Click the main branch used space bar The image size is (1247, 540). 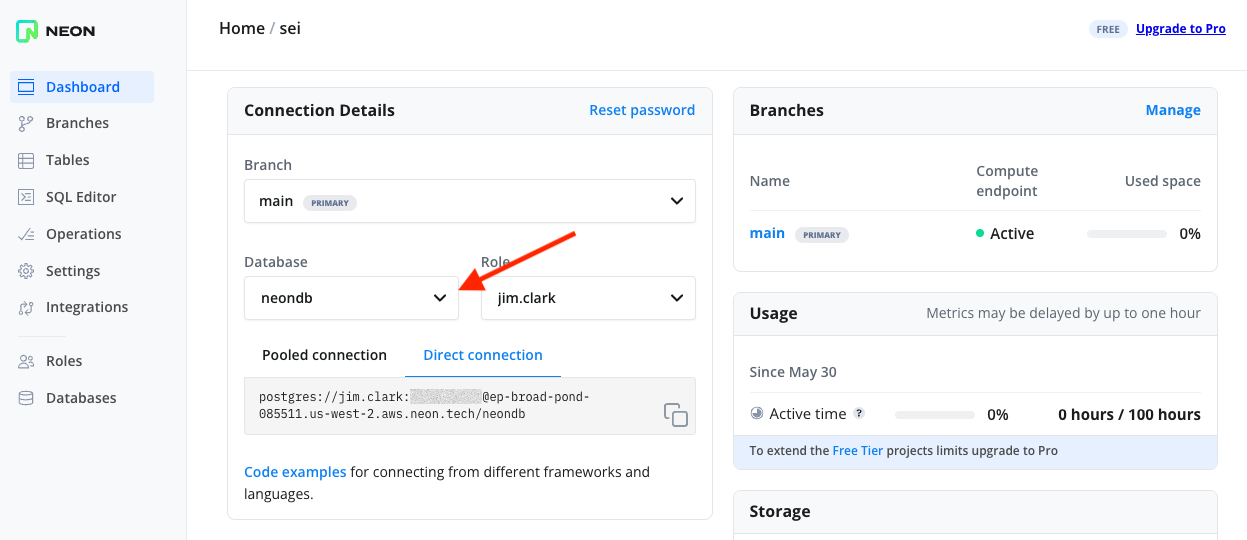coord(1126,234)
